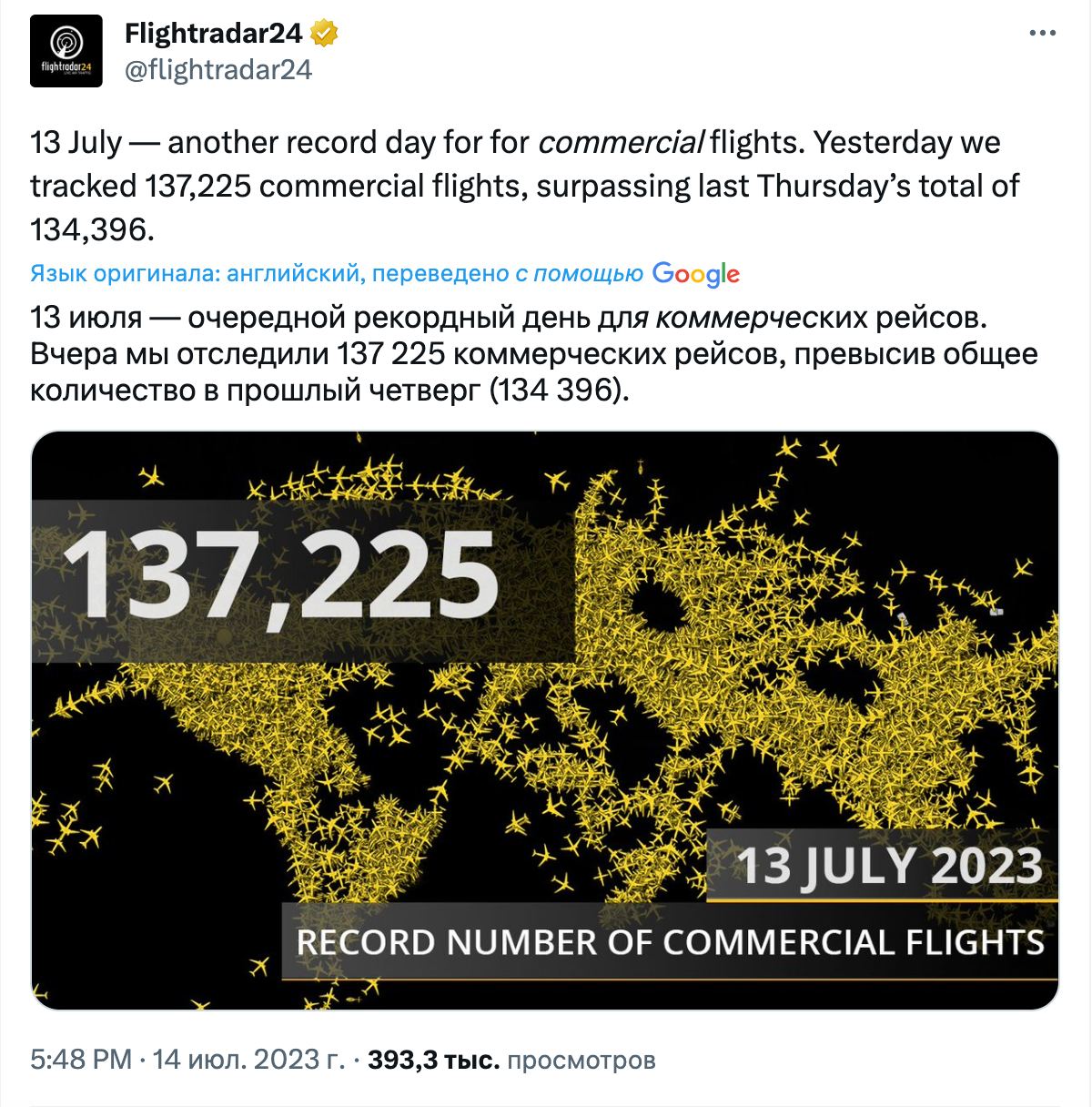Screen dimensions: 1092x1107
Task: Click the 393,3 тыс. views count
Action: click(x=433, y=1060)
